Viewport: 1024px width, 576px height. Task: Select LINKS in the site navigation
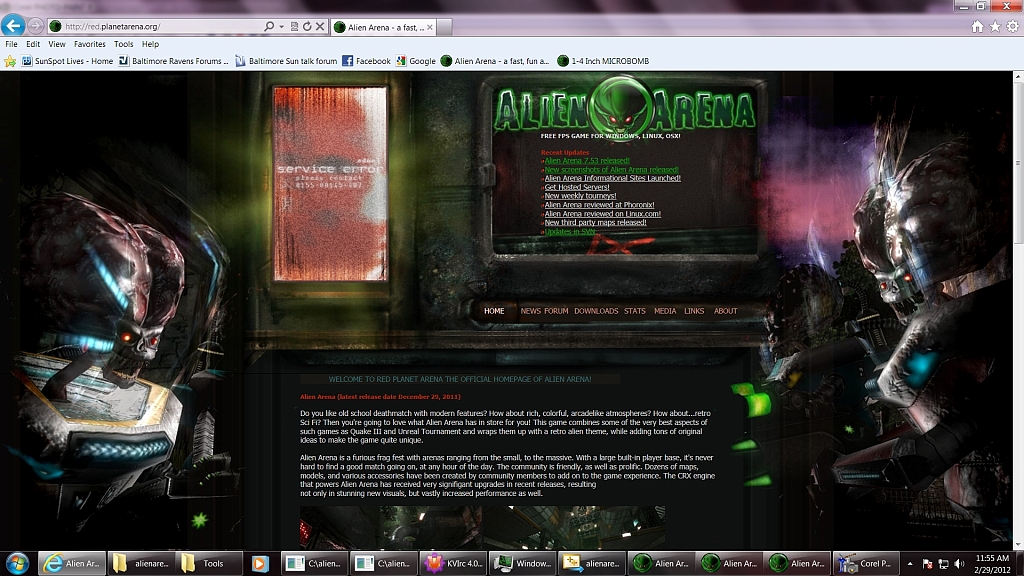(x=694, y=312)
